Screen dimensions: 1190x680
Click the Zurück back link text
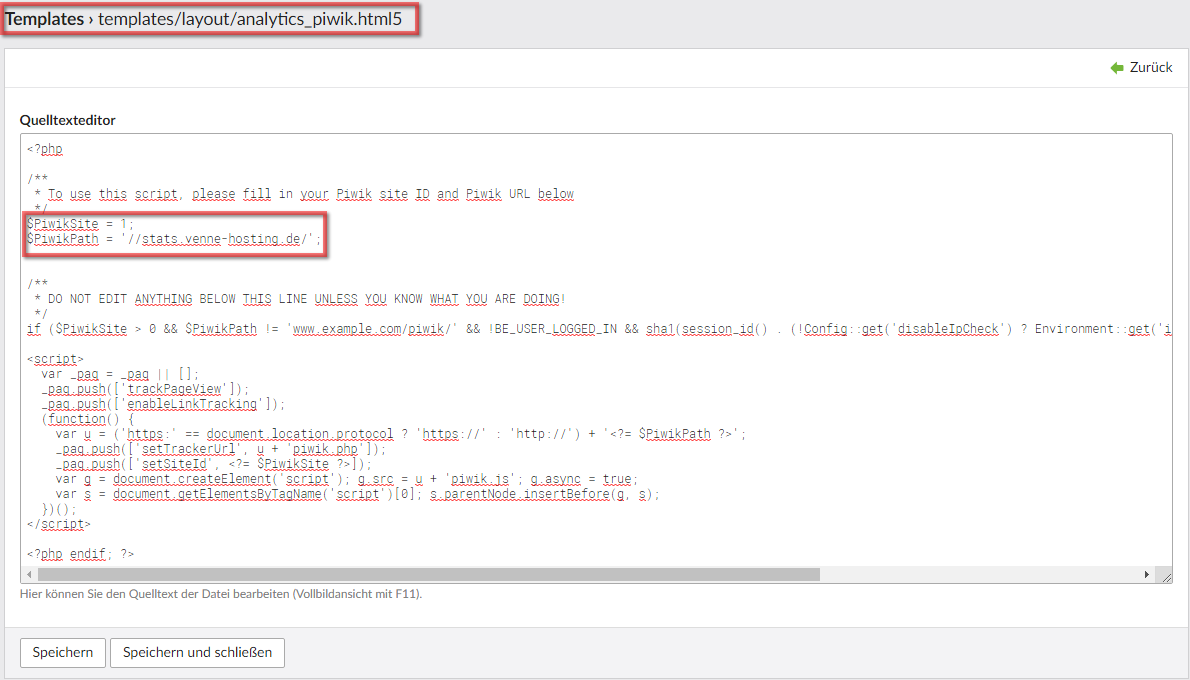[x=1151, y=68]
